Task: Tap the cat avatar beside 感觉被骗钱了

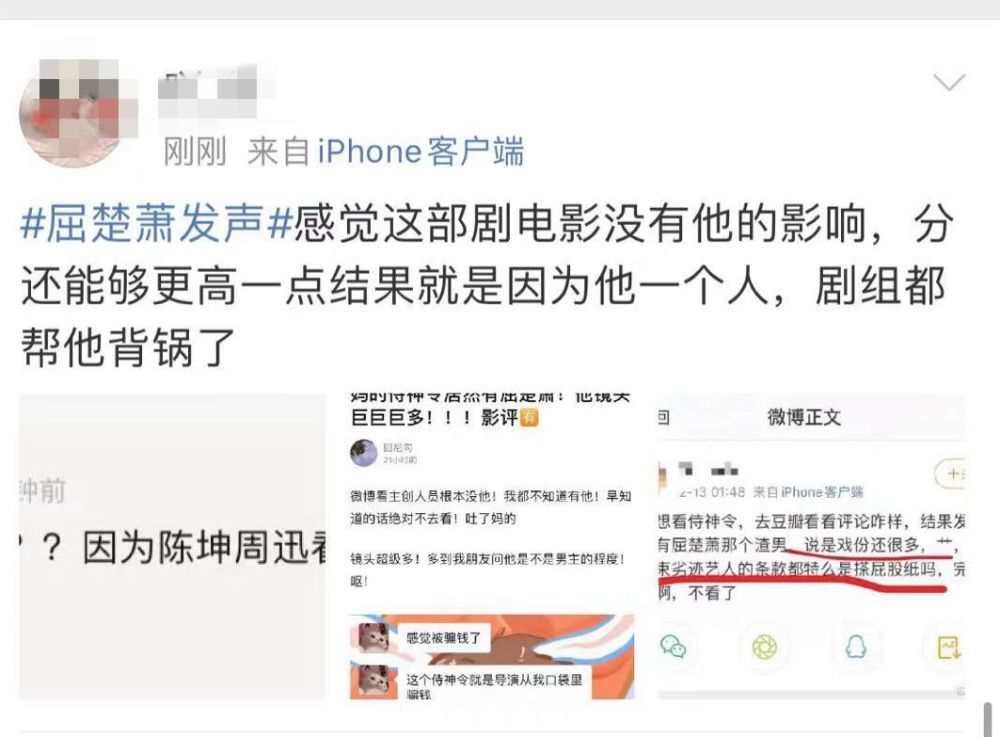Action: (374, 638)
